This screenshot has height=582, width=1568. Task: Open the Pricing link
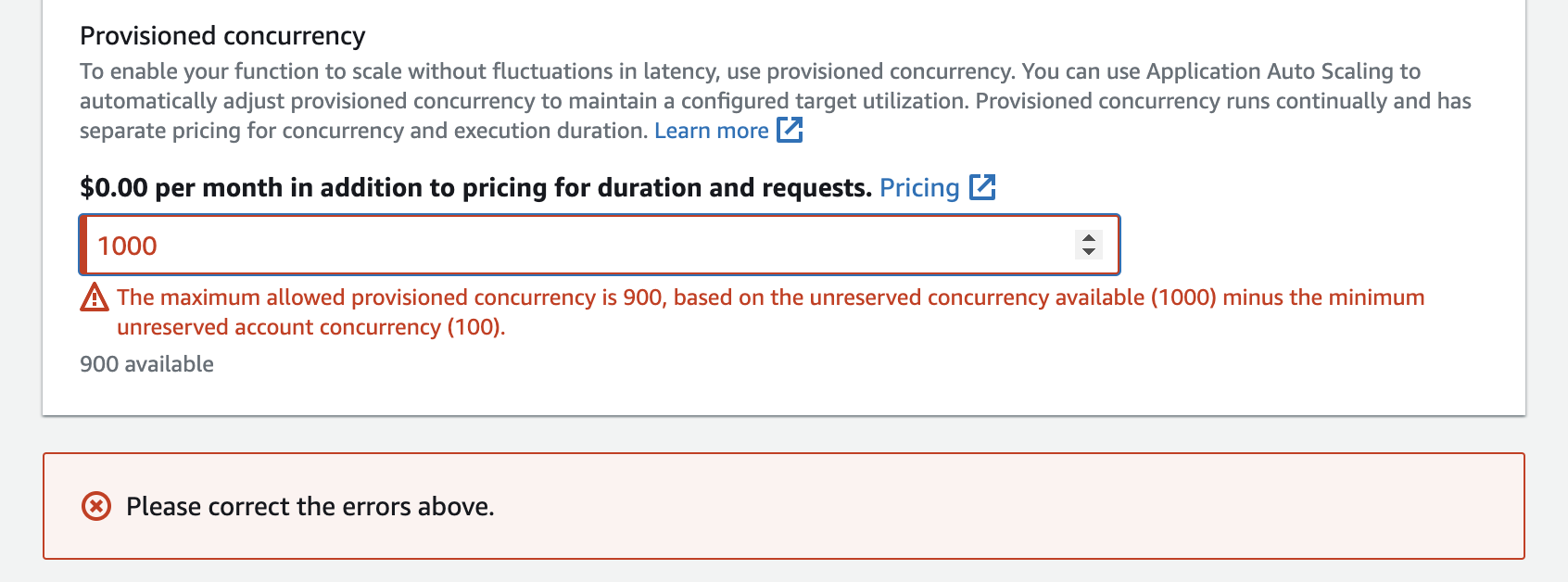pyautogui.click(x=918, y=187)
